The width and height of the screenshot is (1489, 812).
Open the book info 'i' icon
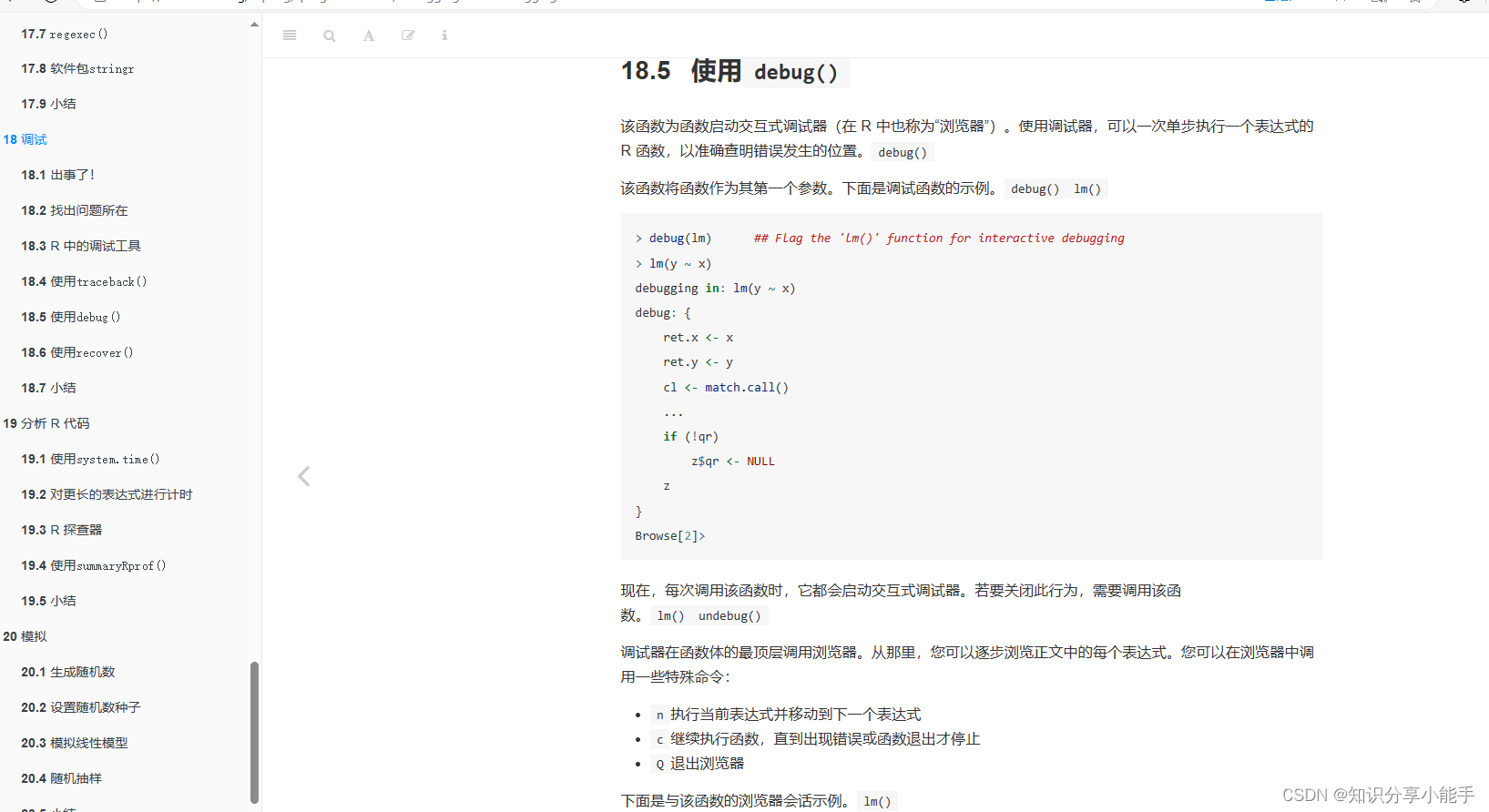(x=444, y=36)
